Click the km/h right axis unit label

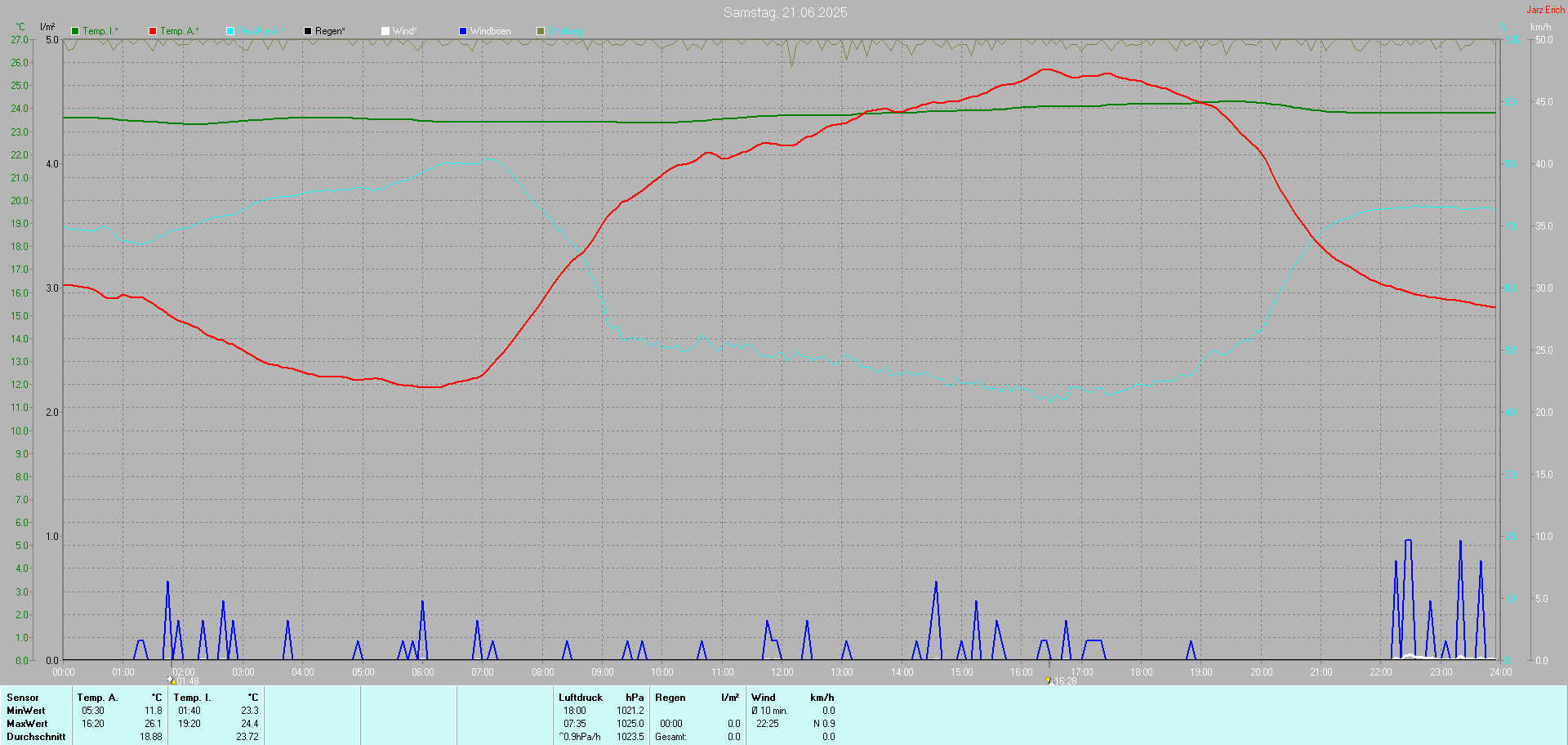[x=1541, y=27]
